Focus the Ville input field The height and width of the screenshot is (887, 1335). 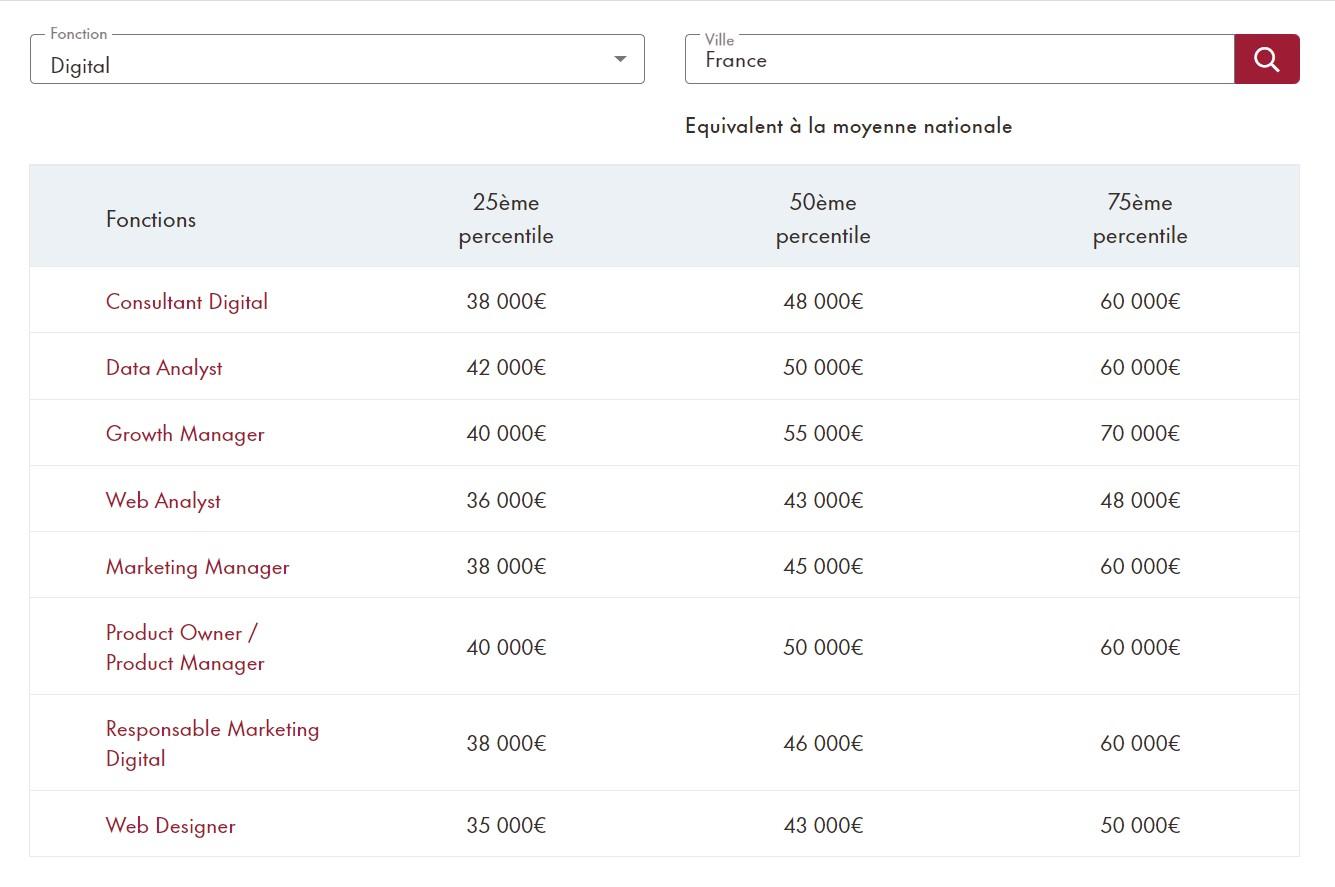pyautogui.click(x=958, y=60)
